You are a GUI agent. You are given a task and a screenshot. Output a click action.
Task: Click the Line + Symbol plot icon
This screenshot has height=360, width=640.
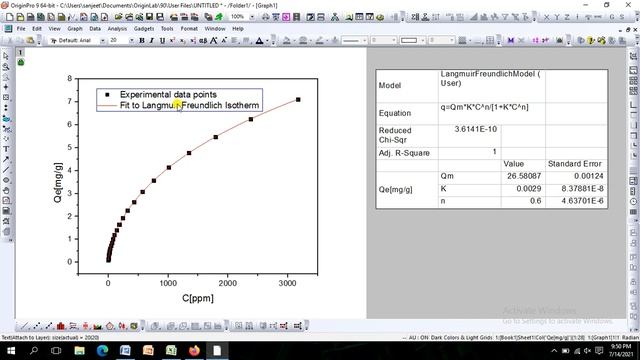[49, 326]
